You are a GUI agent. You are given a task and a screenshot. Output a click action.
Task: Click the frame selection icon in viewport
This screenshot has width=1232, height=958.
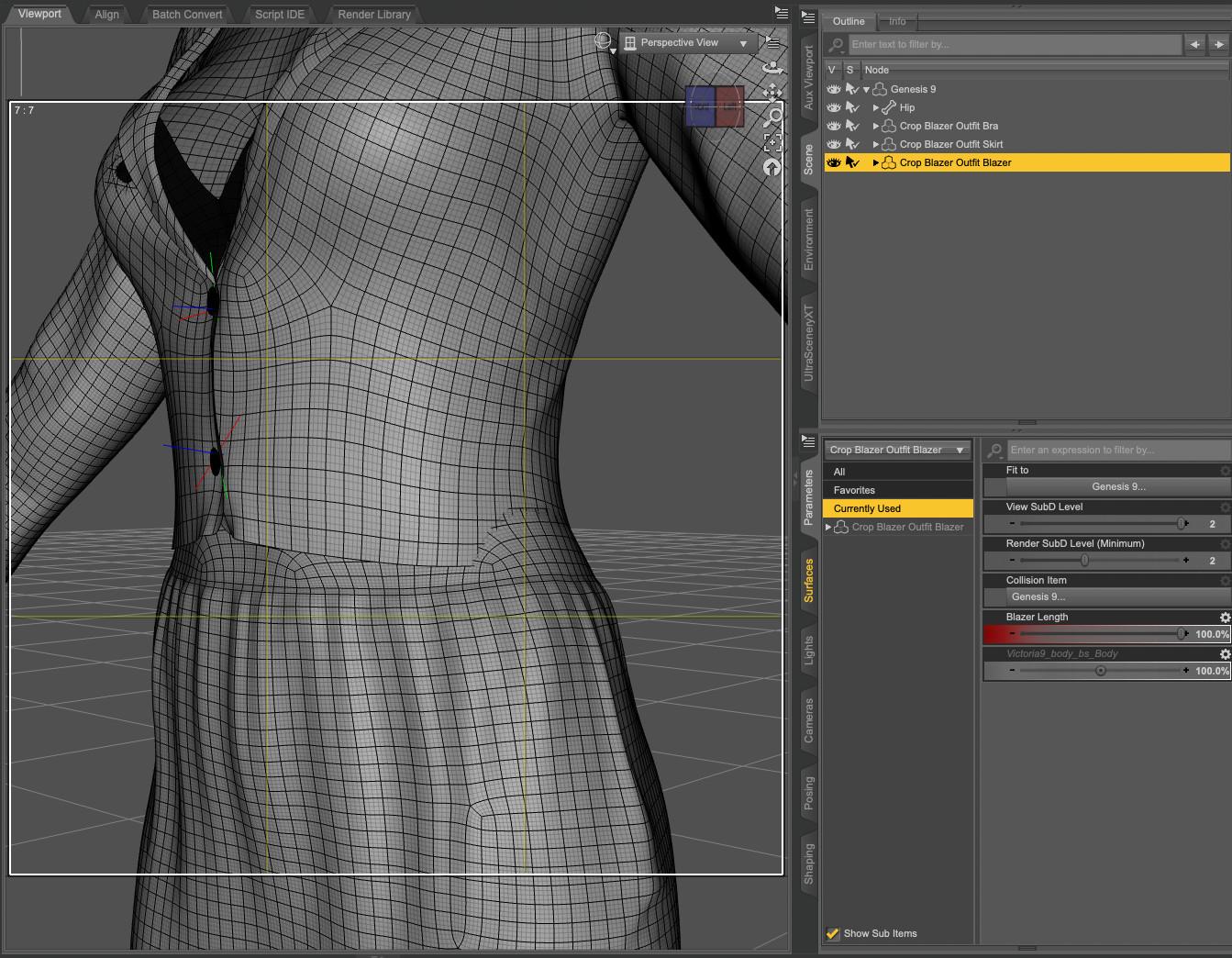[772, 141]
